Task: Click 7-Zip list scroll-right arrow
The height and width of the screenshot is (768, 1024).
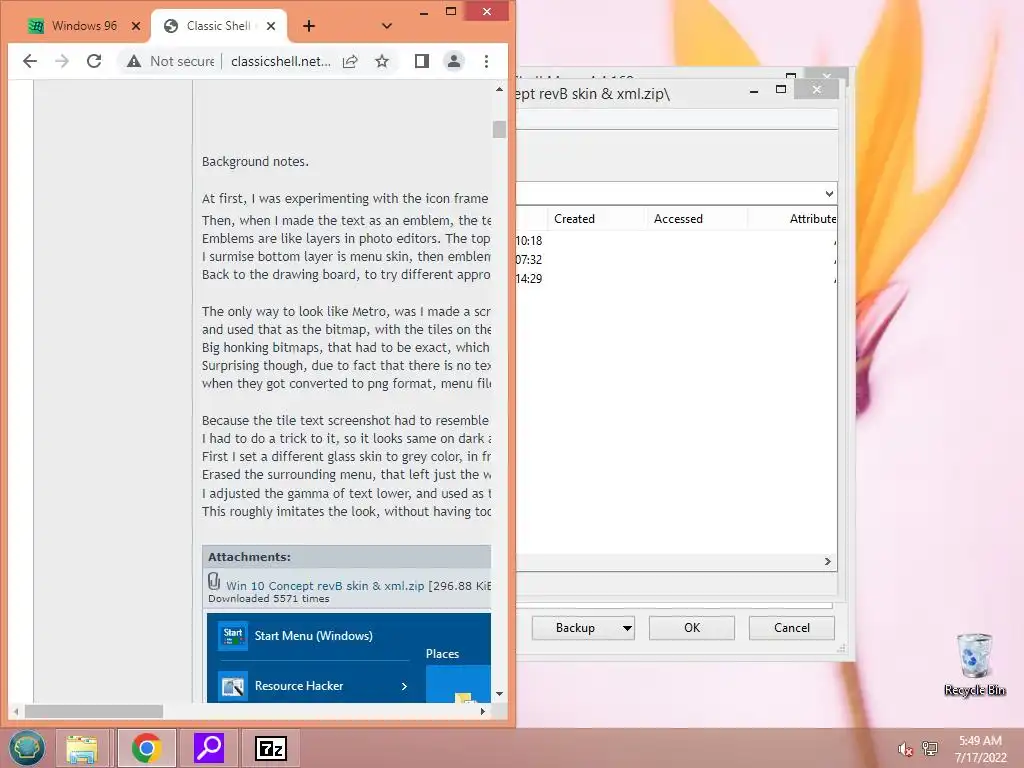Action: (x=828, y=562)
